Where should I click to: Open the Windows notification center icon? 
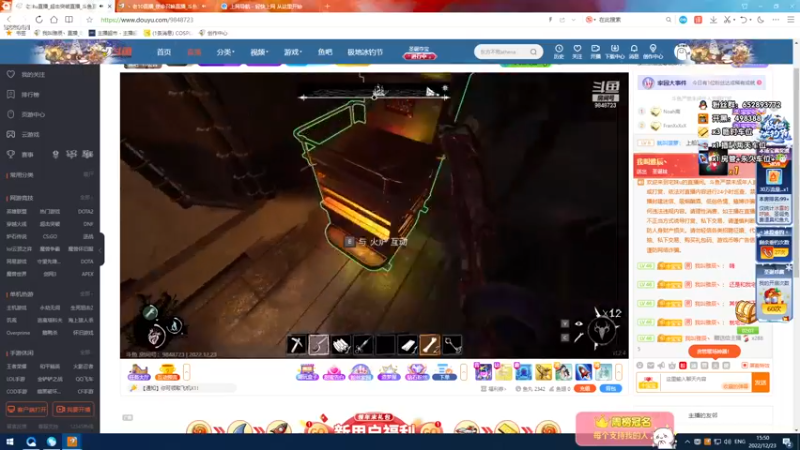pyautogui.click(x=788, y=441)
